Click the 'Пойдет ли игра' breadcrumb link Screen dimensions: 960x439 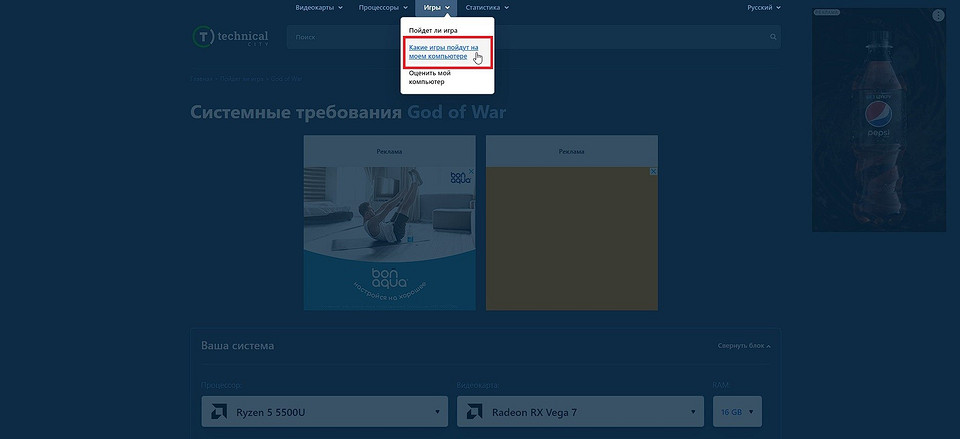point(242,79)
